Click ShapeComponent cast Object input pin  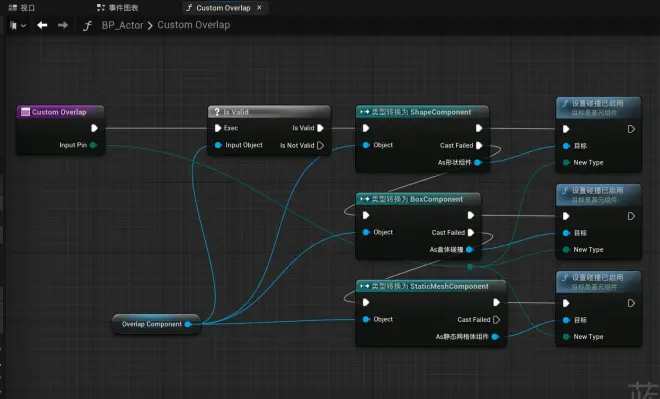click(366, 145)
